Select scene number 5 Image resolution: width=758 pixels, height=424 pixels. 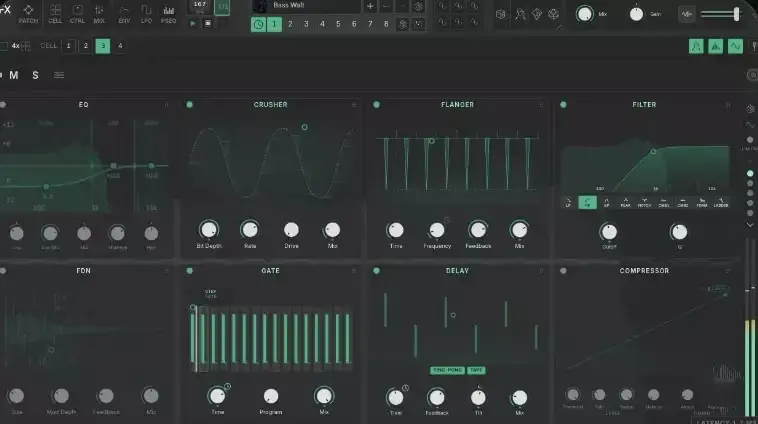pyautogui.click(x=338, y=24)
